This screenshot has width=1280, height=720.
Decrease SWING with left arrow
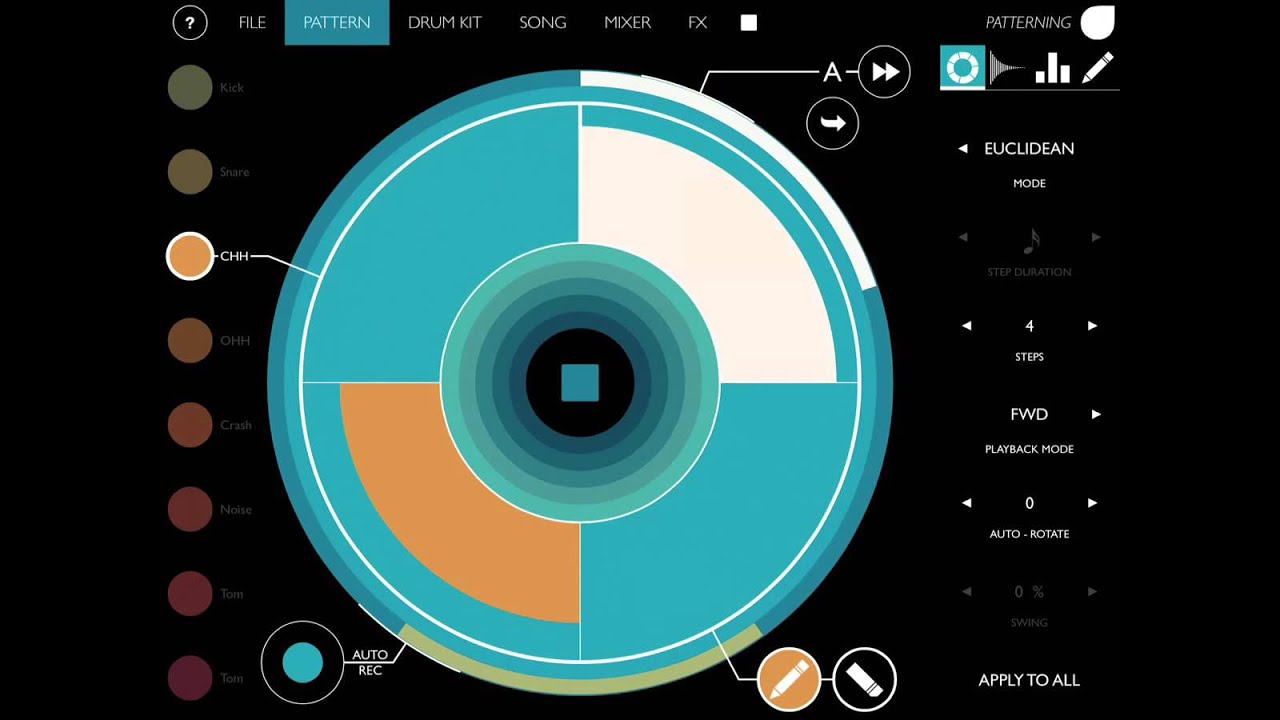coord(966,591)
